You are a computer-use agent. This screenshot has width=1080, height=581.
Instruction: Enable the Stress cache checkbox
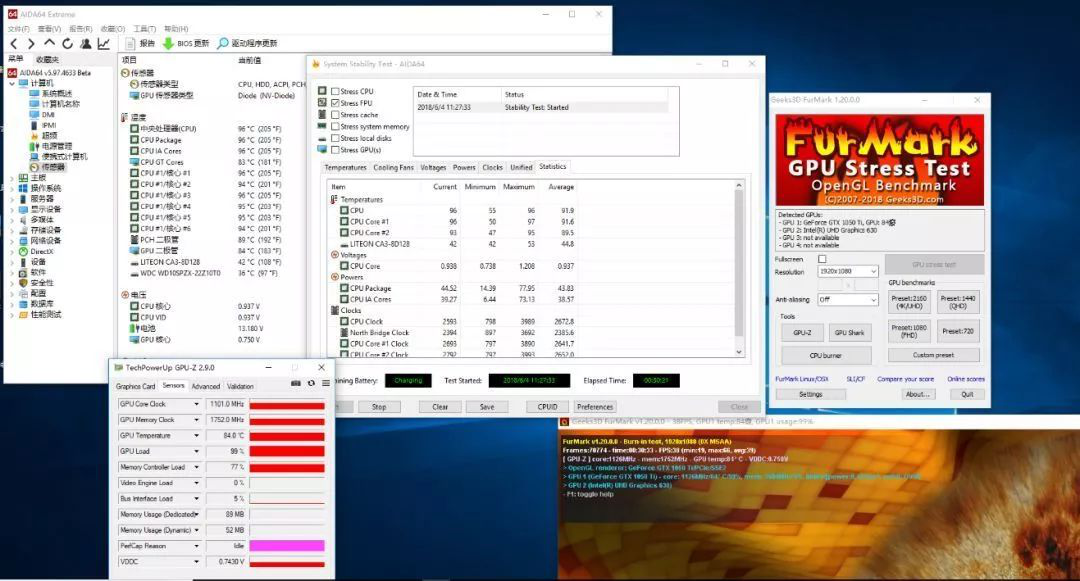[x=335, y=115]
